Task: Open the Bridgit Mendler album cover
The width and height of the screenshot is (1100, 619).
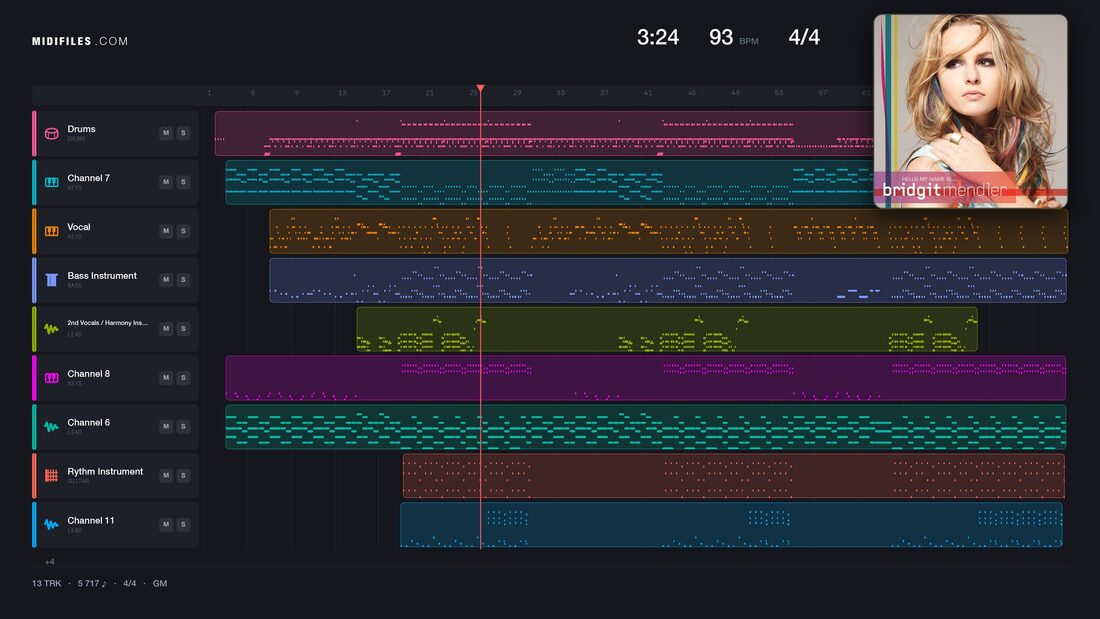Action: 970,111
